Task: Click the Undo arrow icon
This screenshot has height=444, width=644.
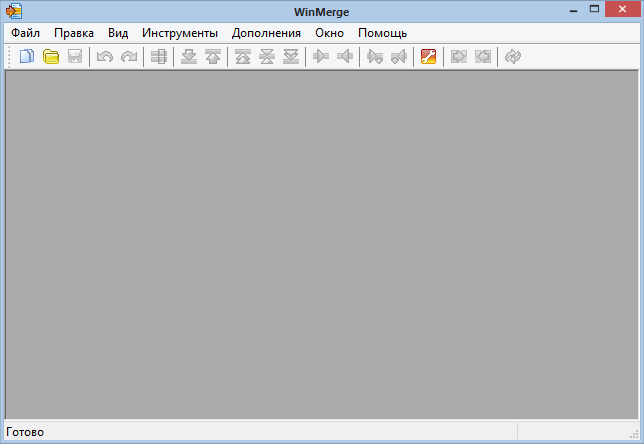Action: tap(105, 56)
